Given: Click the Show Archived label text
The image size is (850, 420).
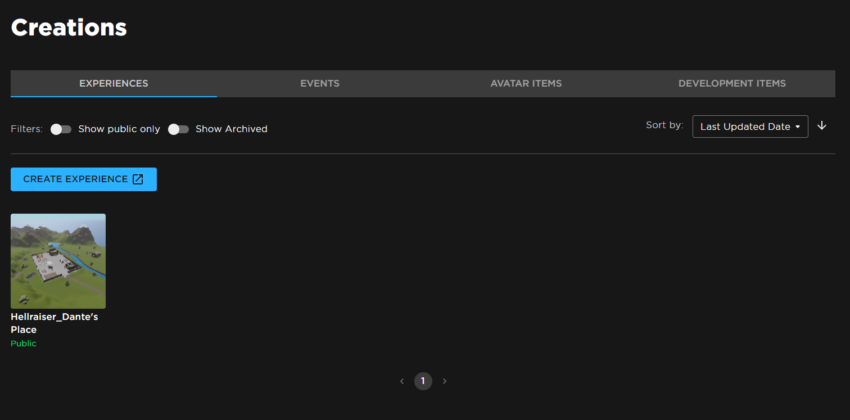Looking at the screenshot, I should click(x=231, y=129).
